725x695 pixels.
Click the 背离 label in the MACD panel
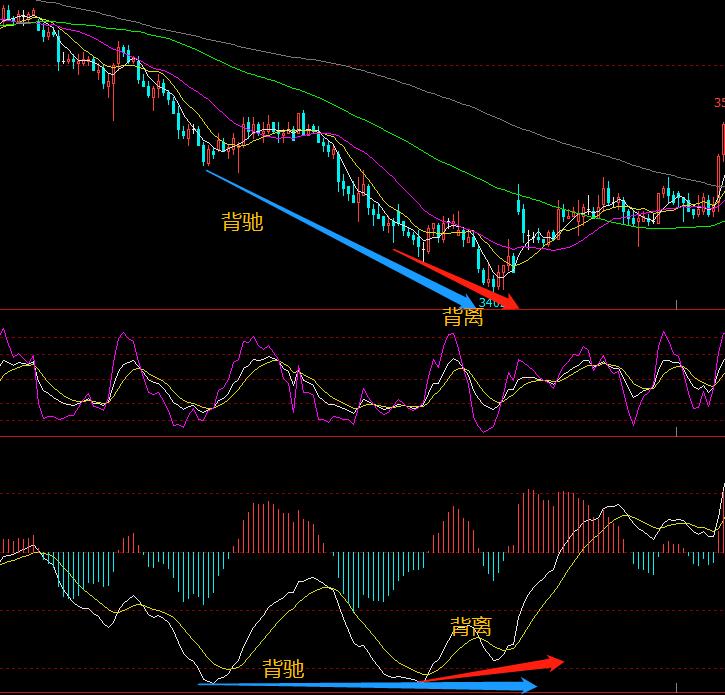(471, 627)
